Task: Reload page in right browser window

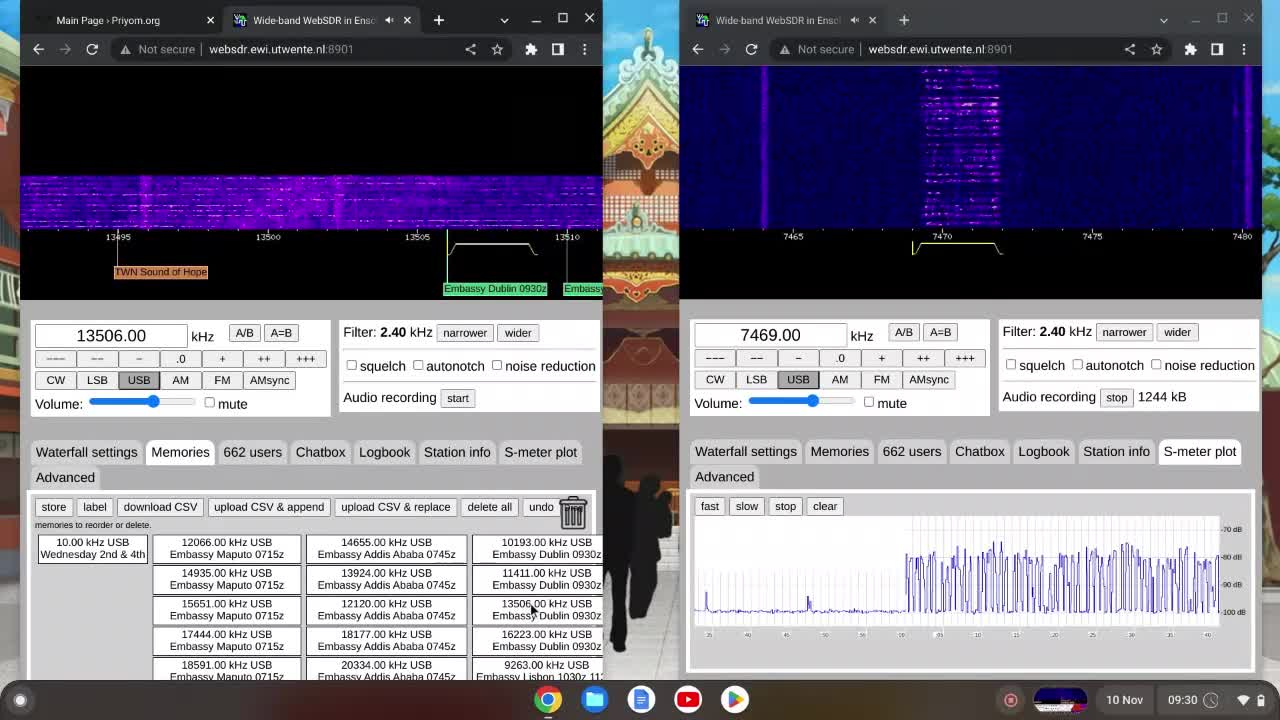Action: coord(751,49)
